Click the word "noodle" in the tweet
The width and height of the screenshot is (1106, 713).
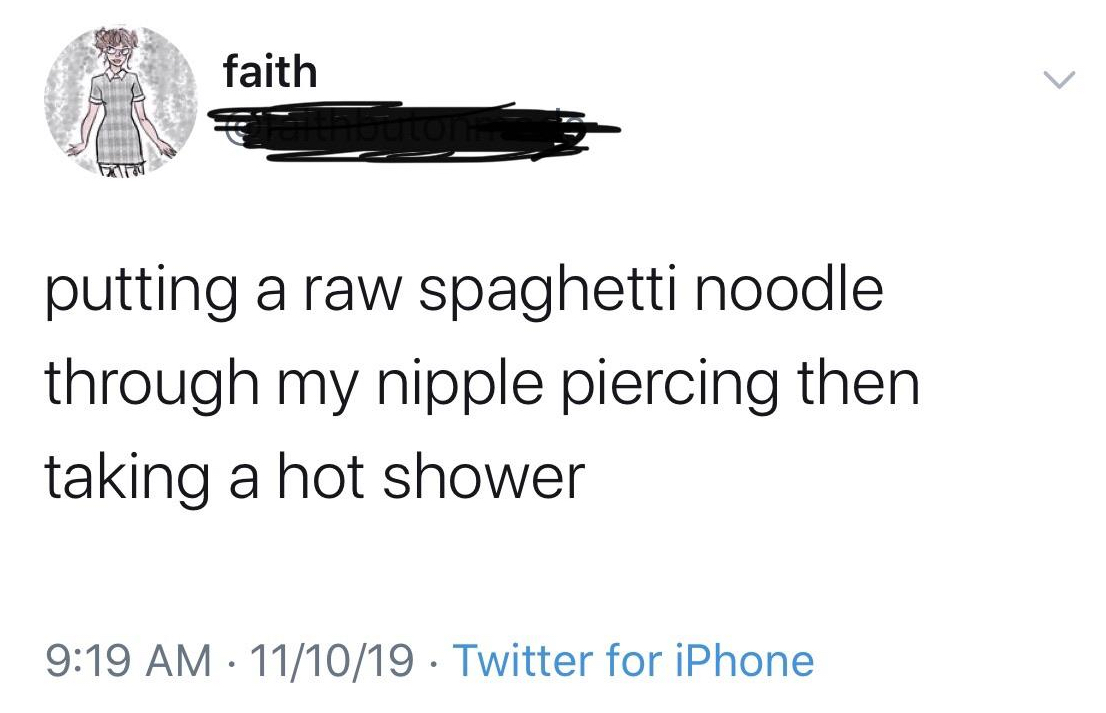pos(789,289)
